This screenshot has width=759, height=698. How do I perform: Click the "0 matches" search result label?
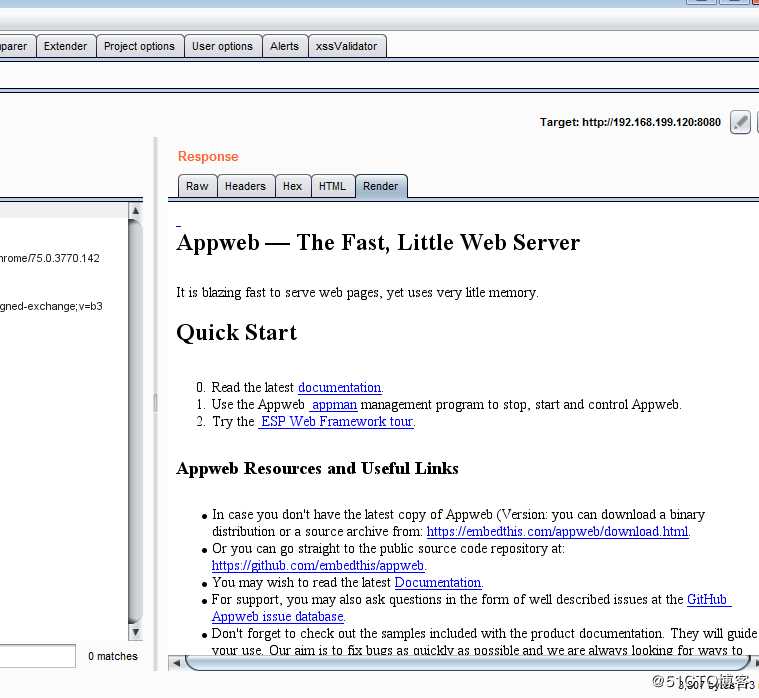[x=113, y=656]
